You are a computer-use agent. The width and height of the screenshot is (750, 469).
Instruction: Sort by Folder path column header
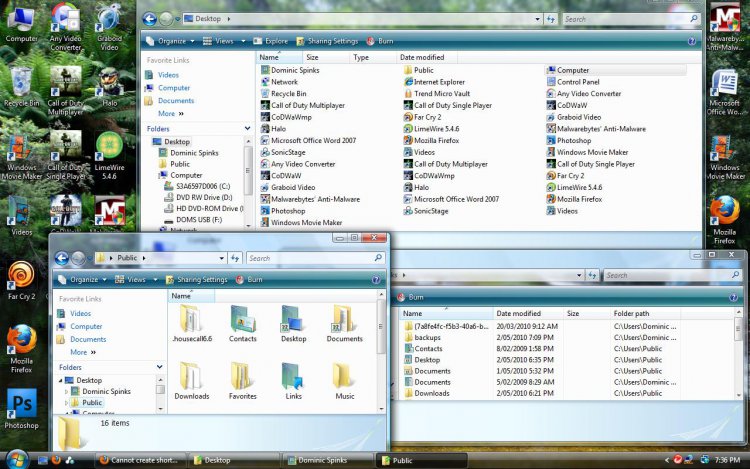click(644, 314)
